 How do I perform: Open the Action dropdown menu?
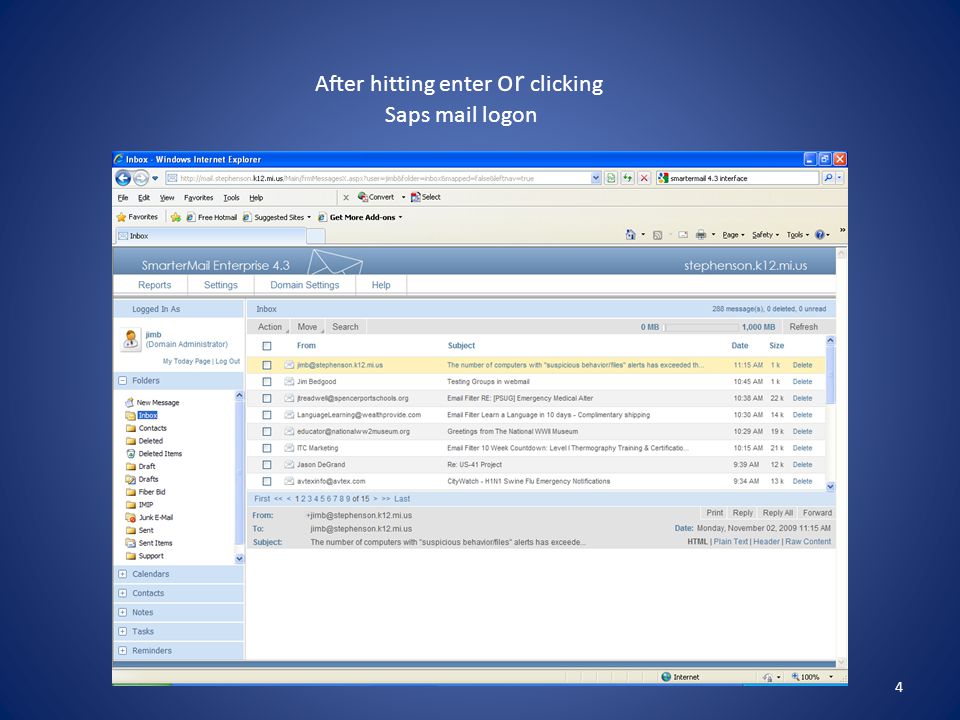point(270,327)
